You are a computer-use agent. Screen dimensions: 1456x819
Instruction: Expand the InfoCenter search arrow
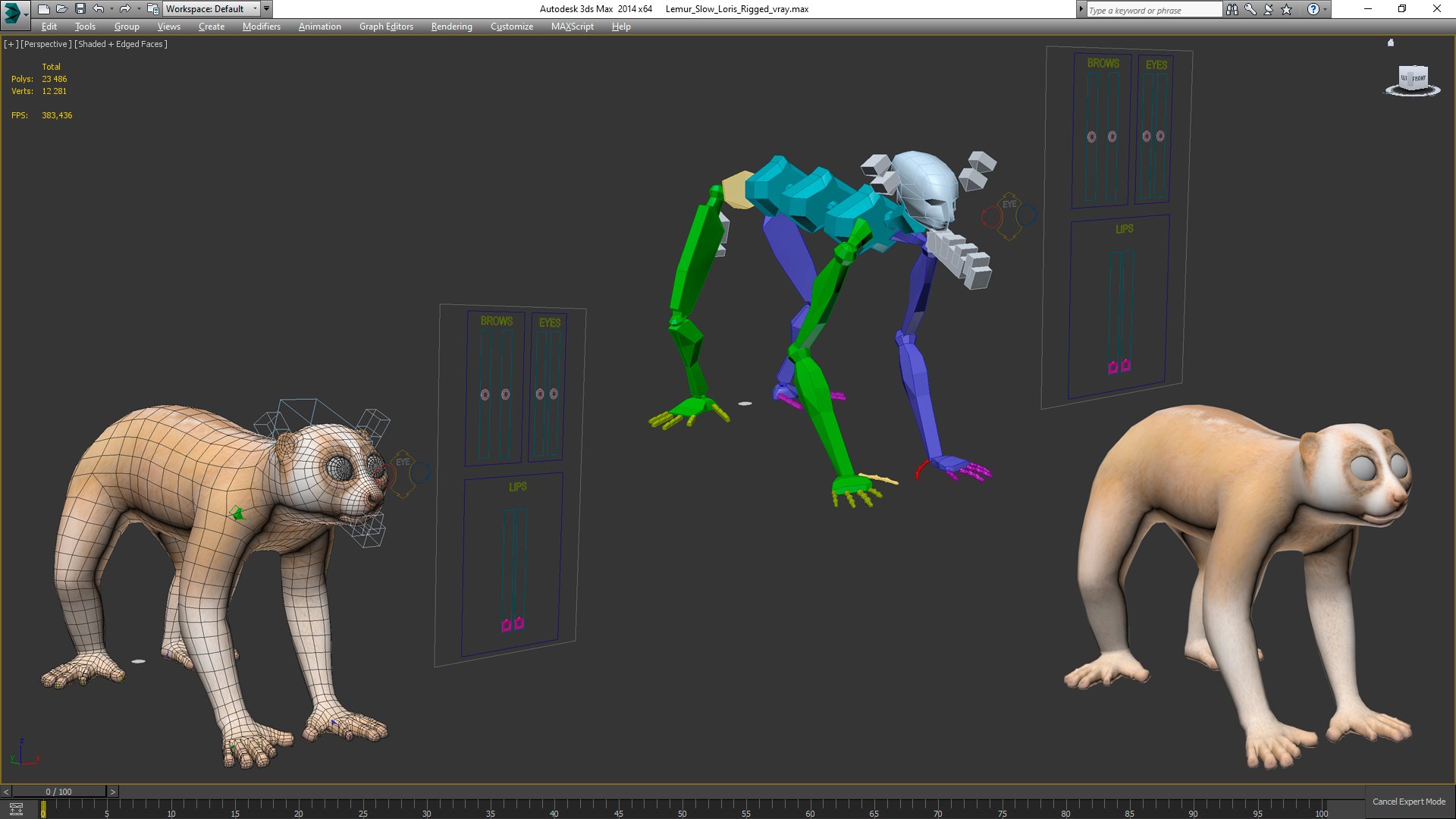(x=1081, y=9)
